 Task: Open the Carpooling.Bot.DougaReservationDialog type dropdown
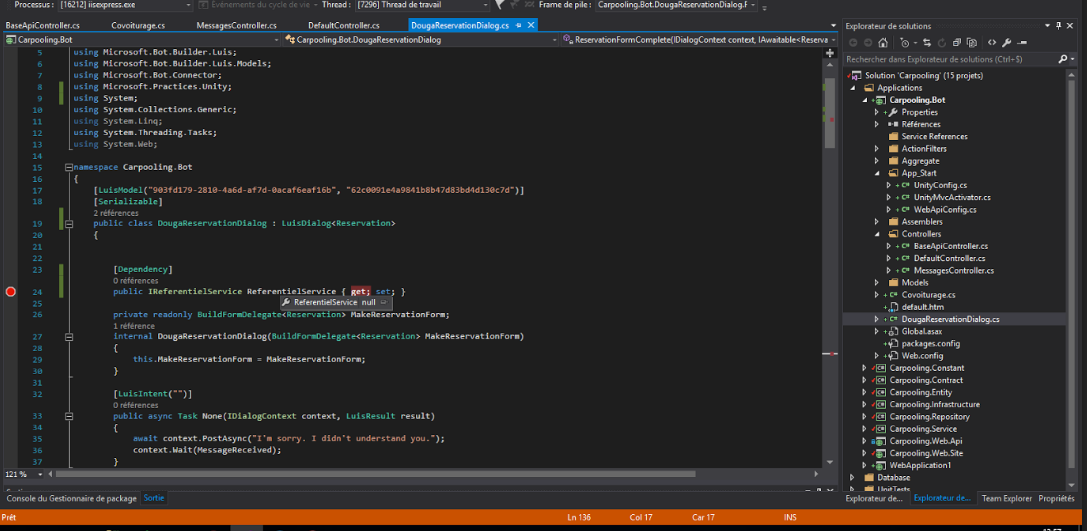421,40
